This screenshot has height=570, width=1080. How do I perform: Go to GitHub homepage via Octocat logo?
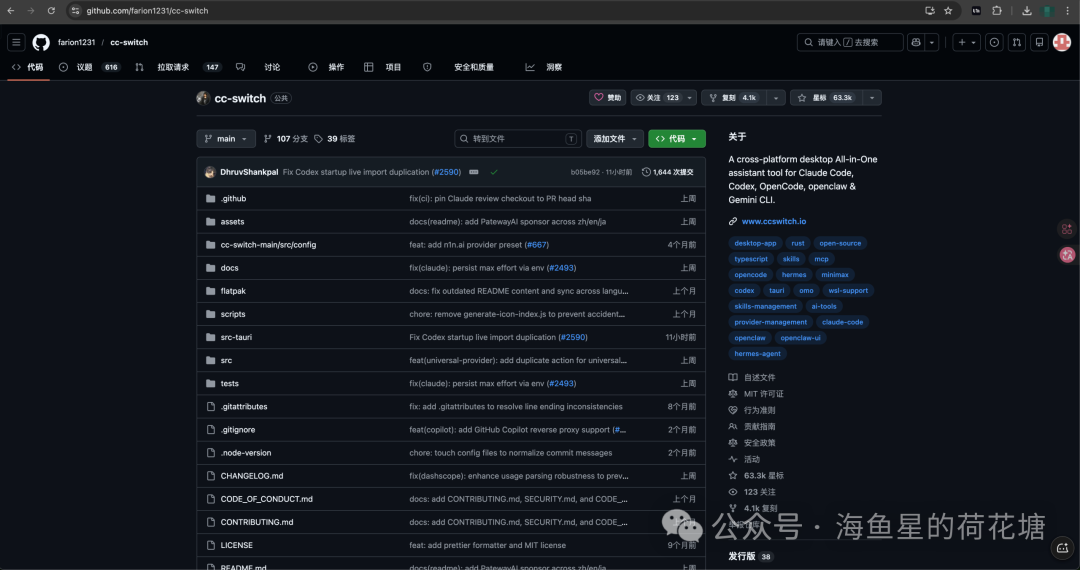[x=41, y=42]
